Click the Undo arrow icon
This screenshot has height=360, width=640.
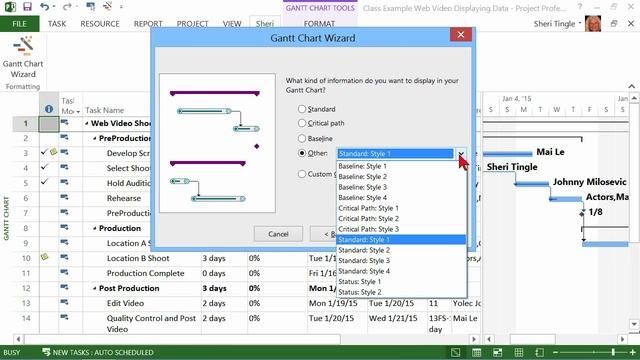pos(44,7)
